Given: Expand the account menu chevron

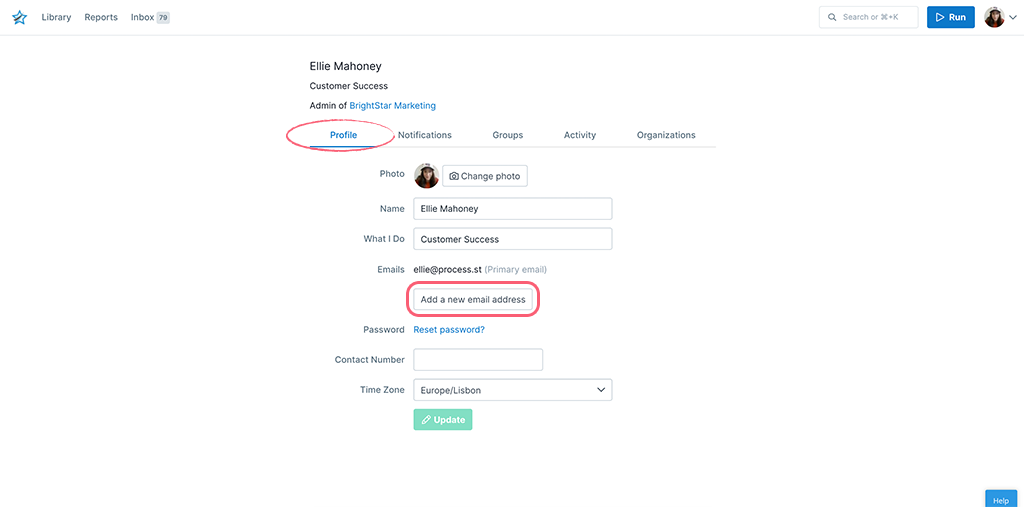Looking at the screenshot, I should click(x=1013, y=18).
